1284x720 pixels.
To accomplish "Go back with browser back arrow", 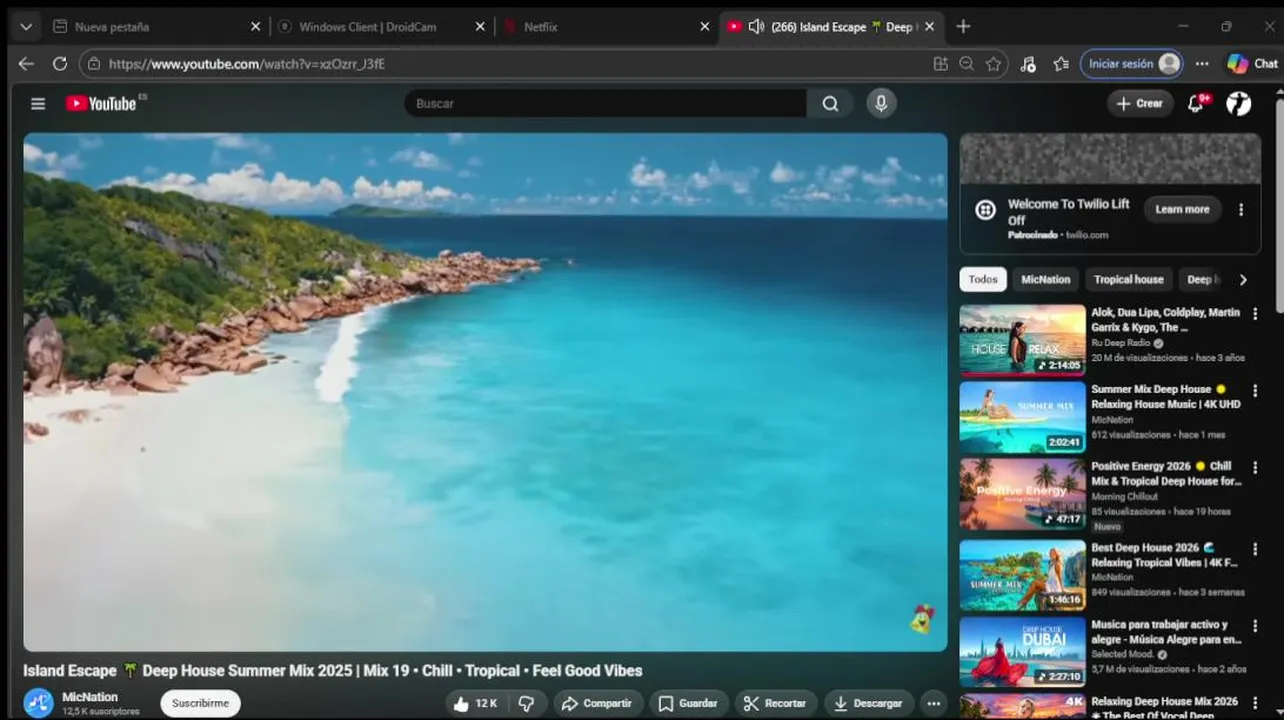I will pyautogui.click(x=26, y=64).
